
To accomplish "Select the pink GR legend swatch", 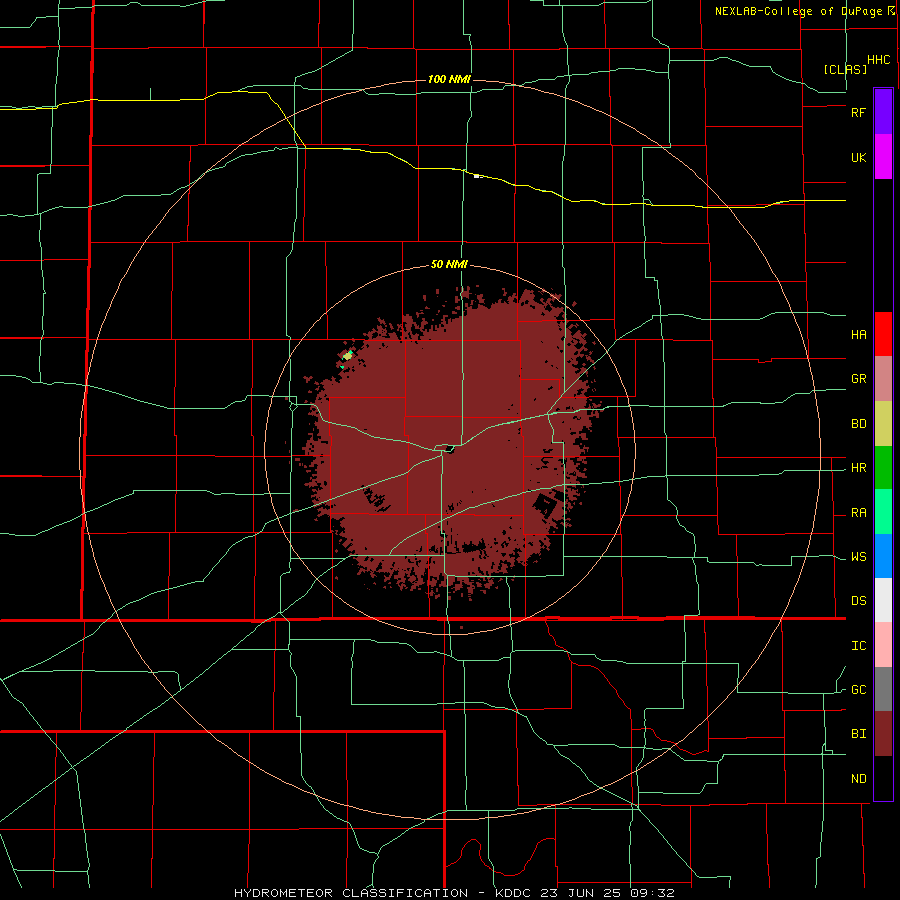I will 883,379.
